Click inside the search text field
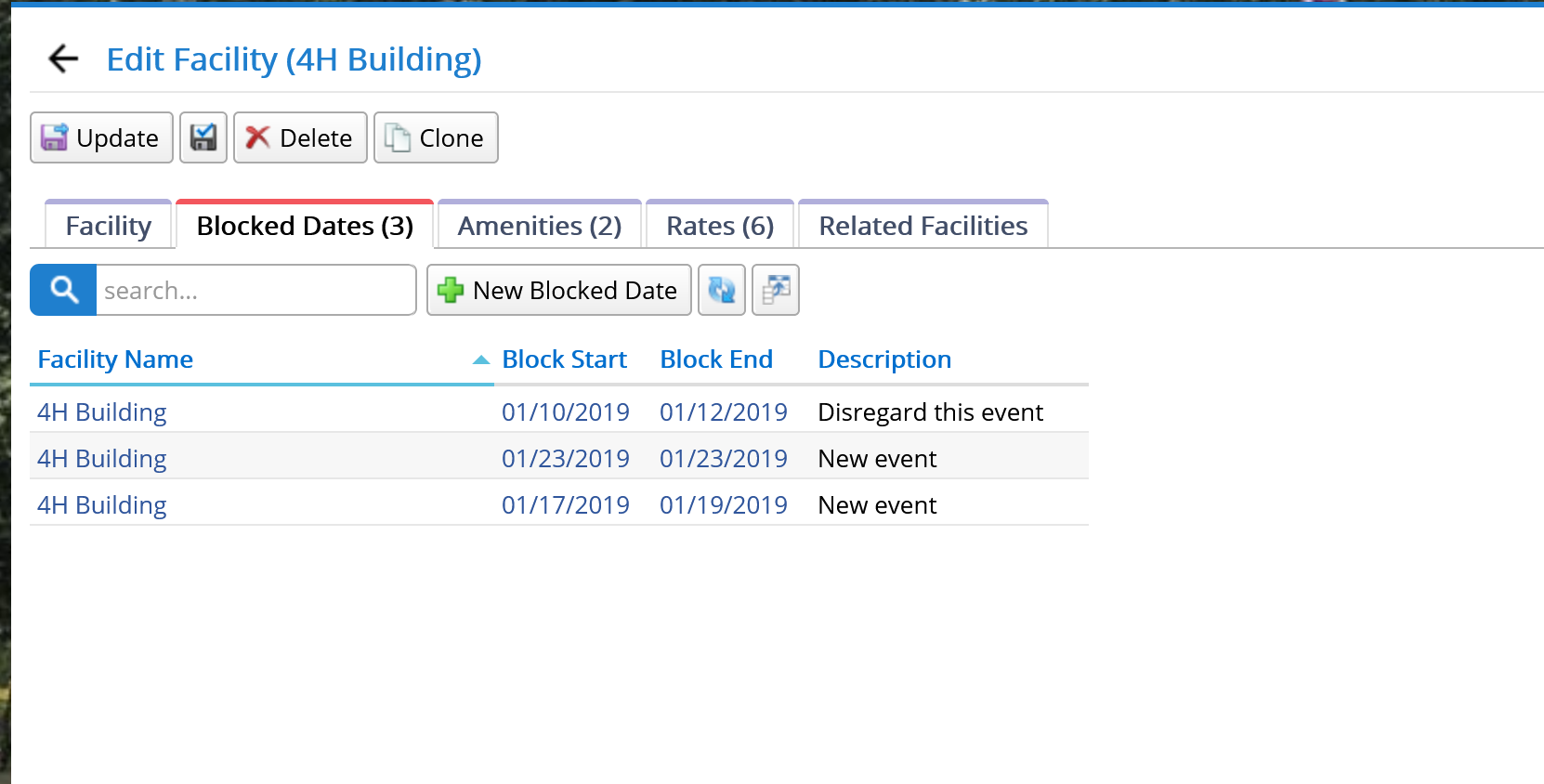This screenshot has height=784, width=1544. tap(255, 290)
